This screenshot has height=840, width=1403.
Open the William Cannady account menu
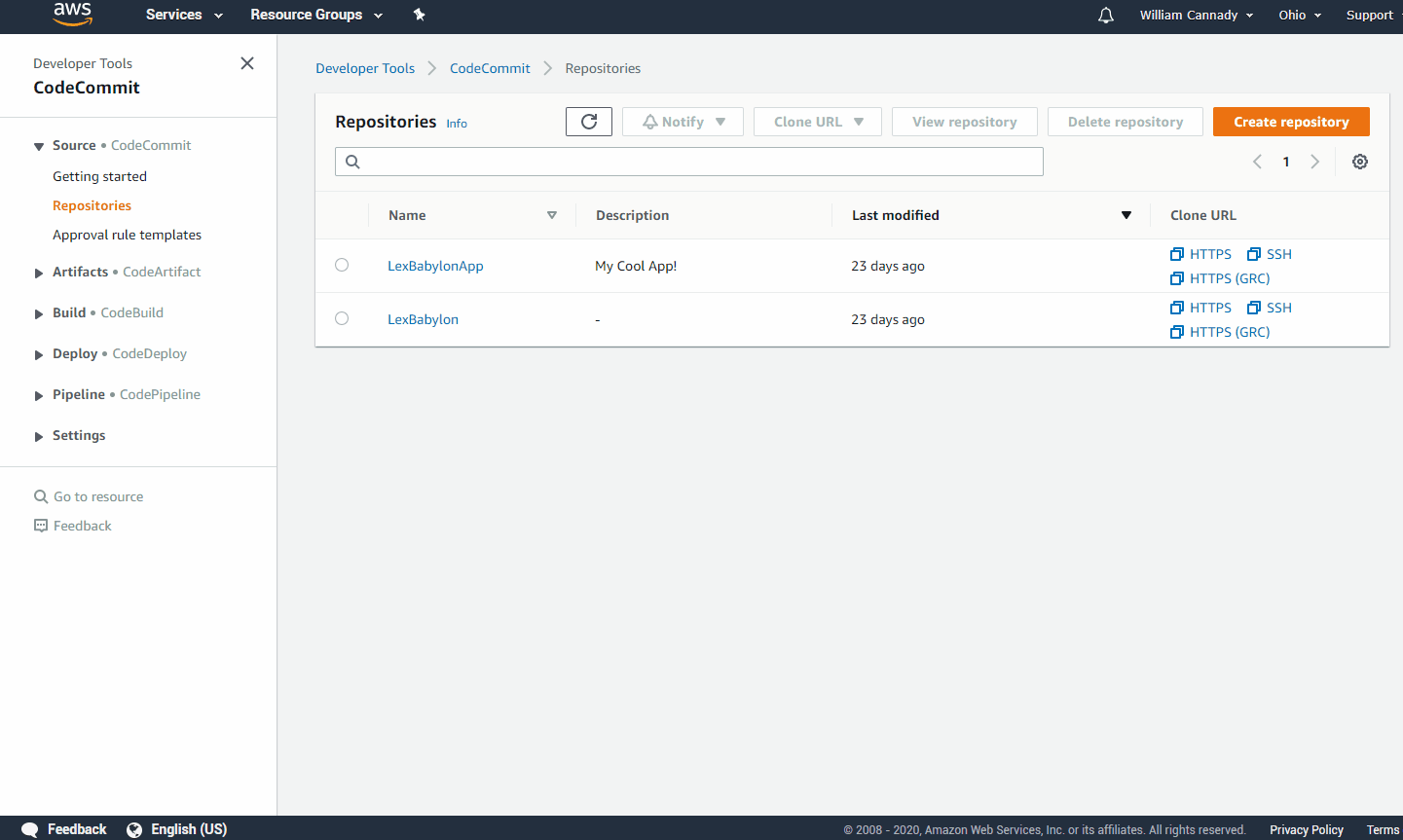click(1197, 15)
